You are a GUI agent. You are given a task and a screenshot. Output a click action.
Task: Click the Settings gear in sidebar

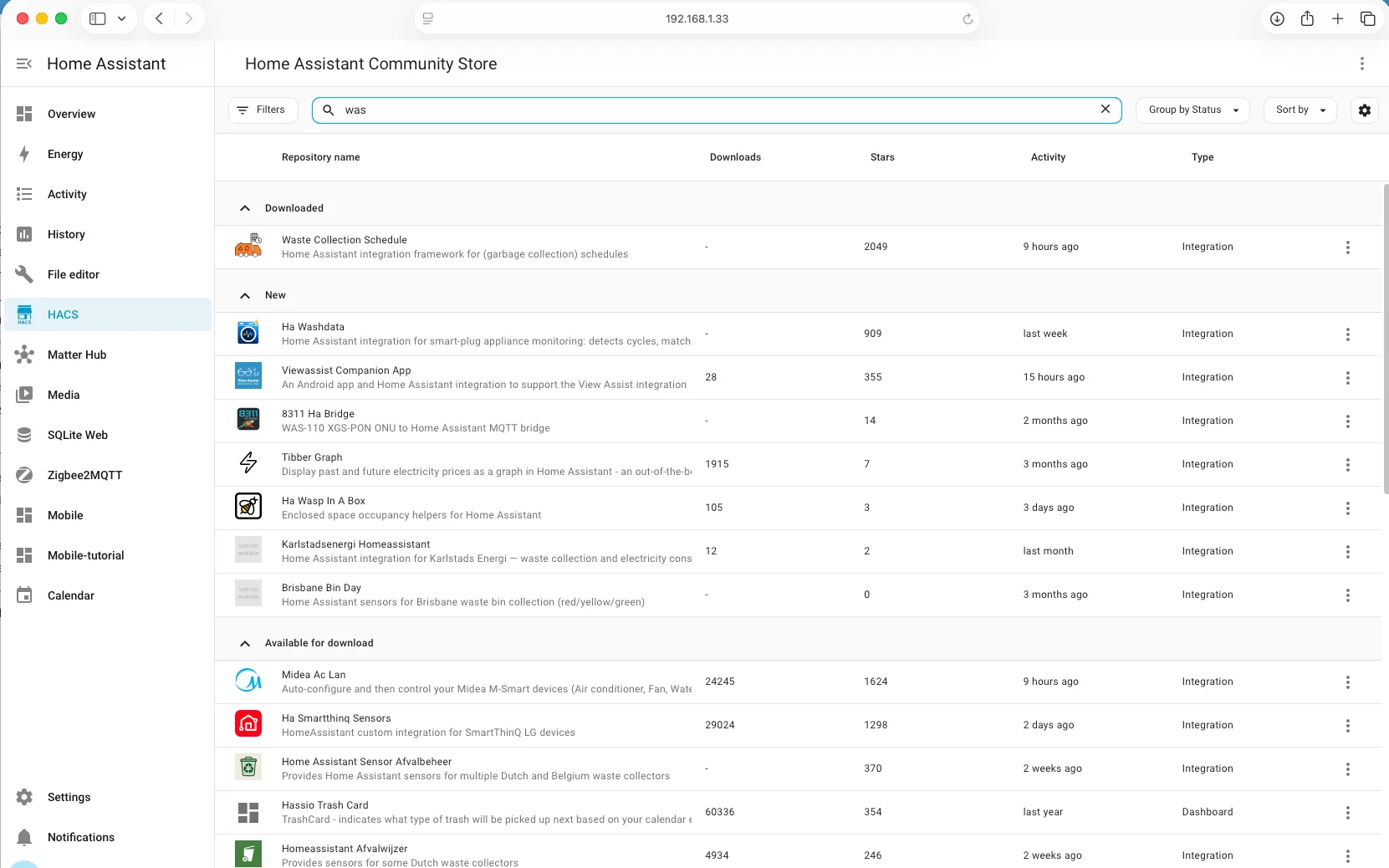click(24, 797)
